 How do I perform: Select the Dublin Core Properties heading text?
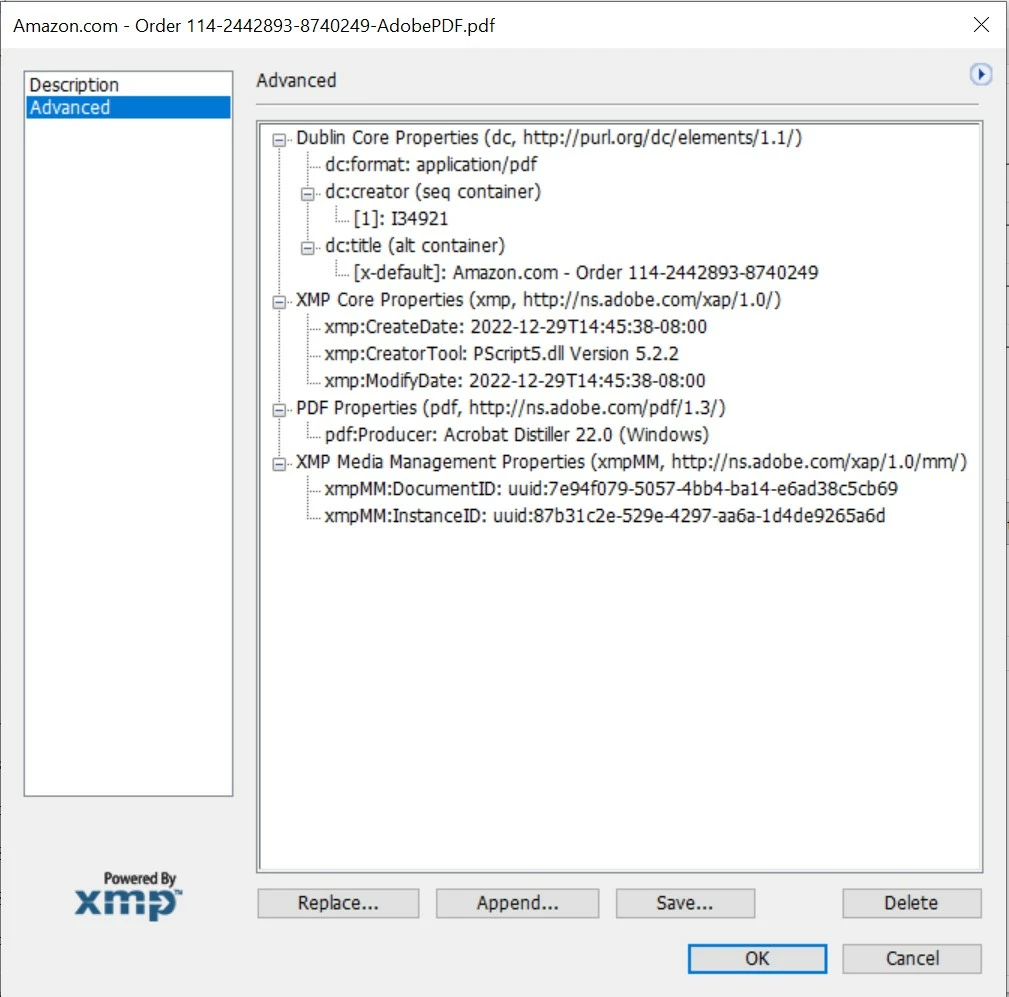tap(549, 138)
